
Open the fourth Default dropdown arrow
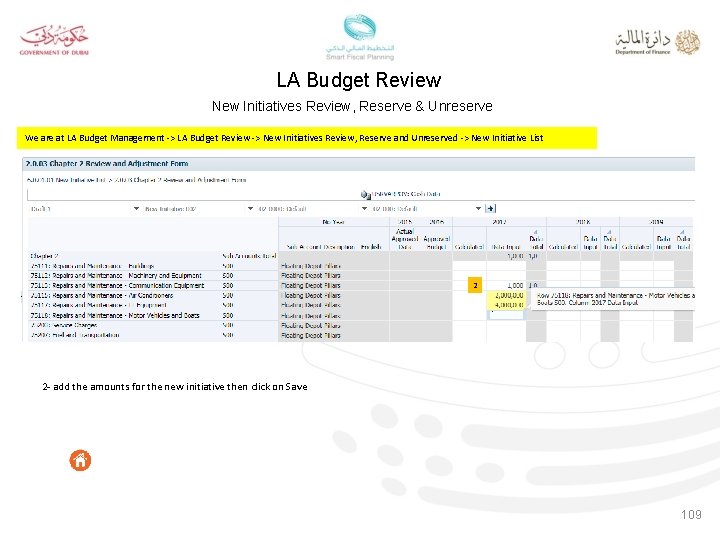tap(478, 208)
